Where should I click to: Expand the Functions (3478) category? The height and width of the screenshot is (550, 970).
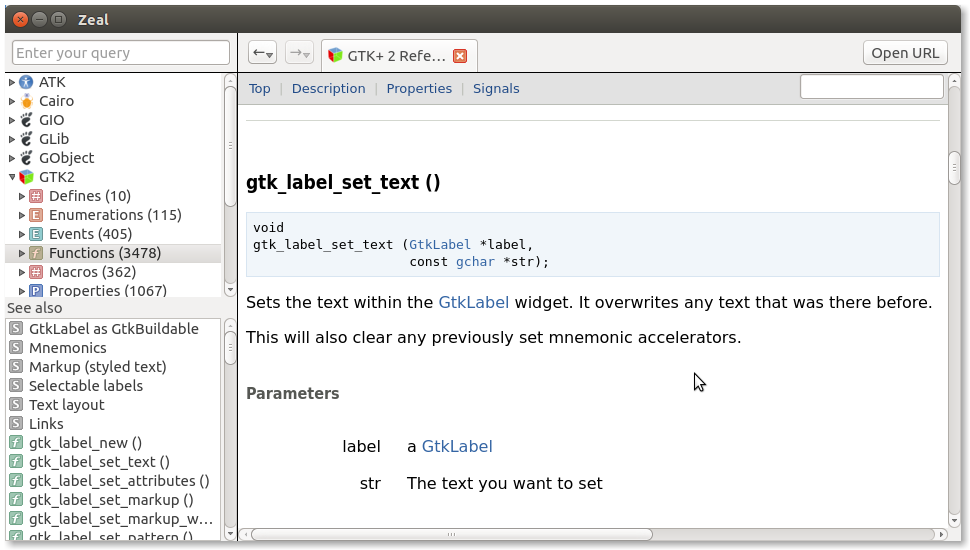(x=22, y=253)
